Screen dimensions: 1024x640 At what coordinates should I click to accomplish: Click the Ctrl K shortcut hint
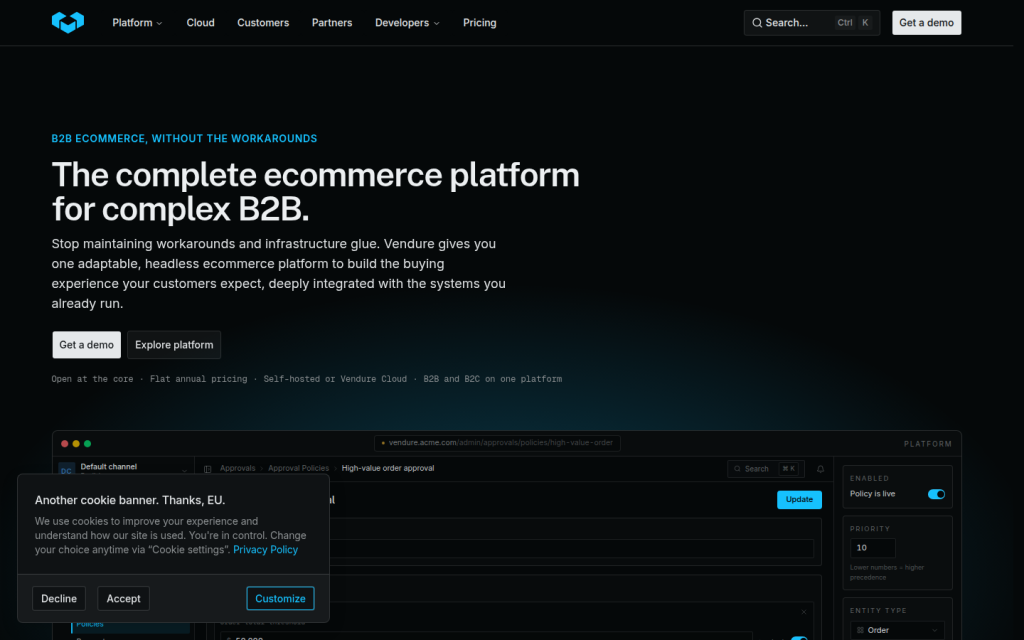[x=853, y=23]
